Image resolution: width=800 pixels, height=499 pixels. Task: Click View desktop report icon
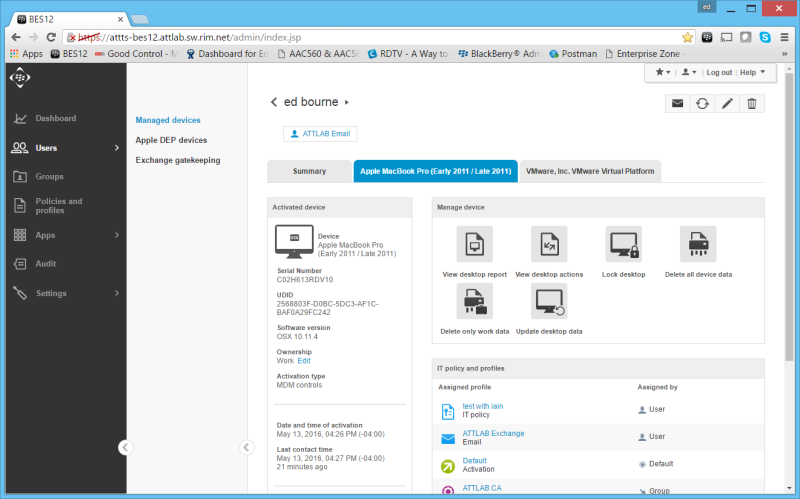tap(474, 244)
